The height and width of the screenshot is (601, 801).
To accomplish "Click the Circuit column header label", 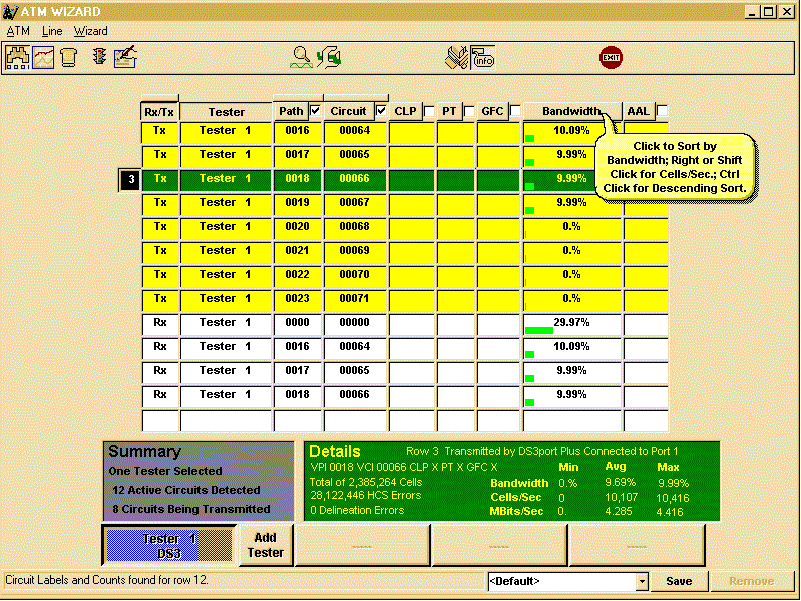I will [348, 111].
